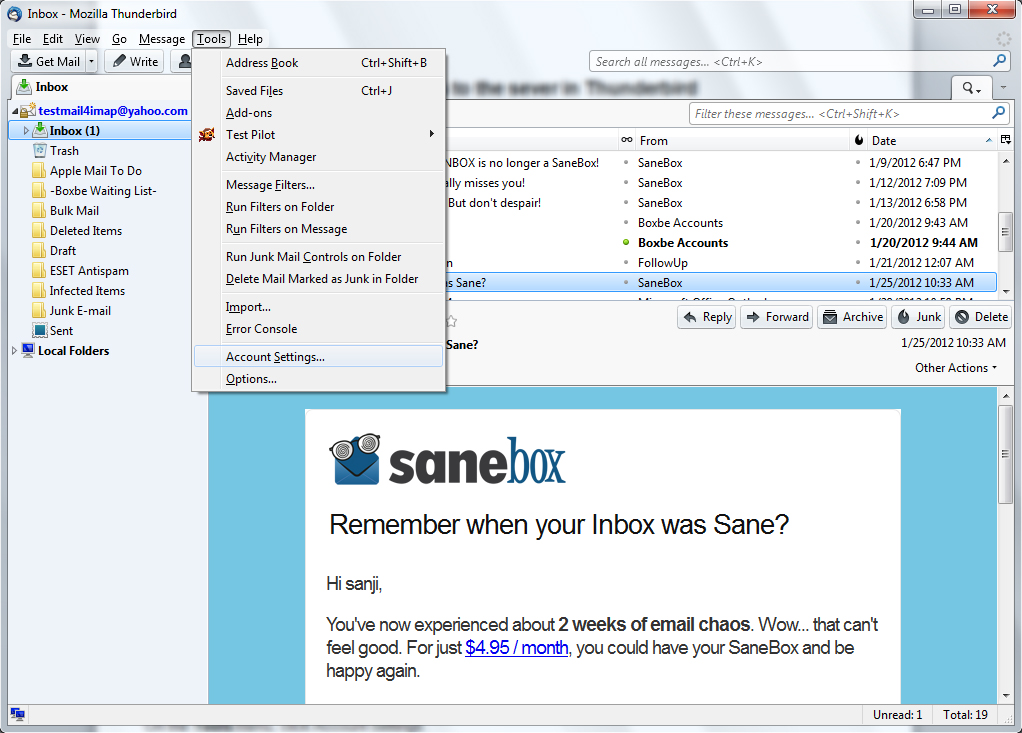Open Error Console
The image size is (1022, 733).
tap(319, 328)
